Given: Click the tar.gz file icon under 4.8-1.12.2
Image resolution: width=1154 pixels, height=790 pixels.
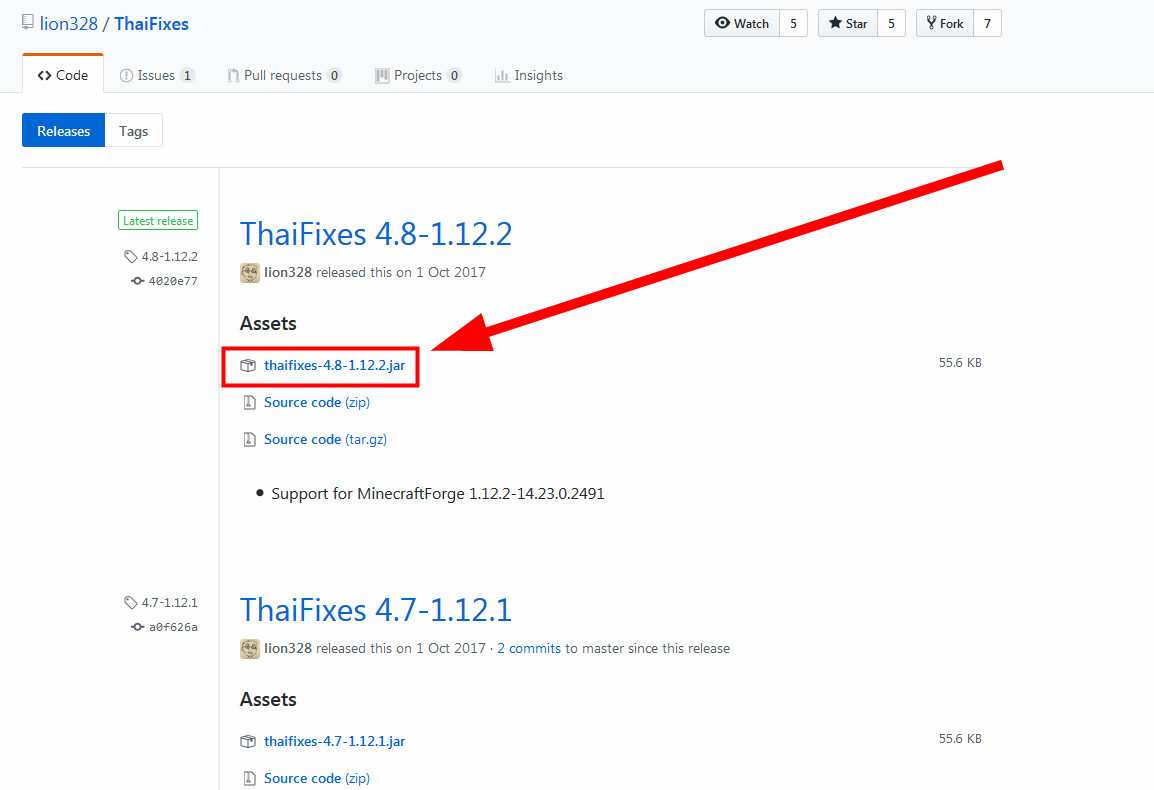Looking at the screenshot, I should [x=249, y=440].
